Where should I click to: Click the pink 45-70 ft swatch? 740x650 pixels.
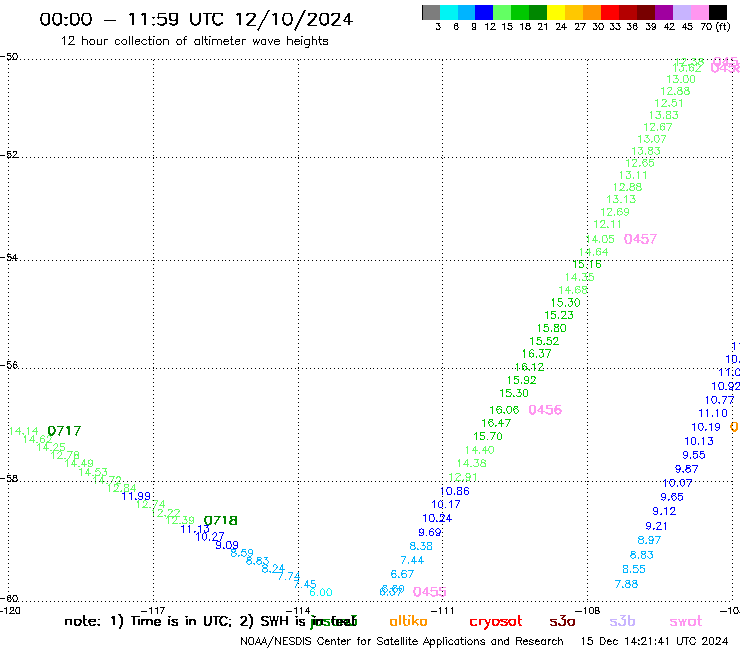pyautogui.click(x=699, y=12)
